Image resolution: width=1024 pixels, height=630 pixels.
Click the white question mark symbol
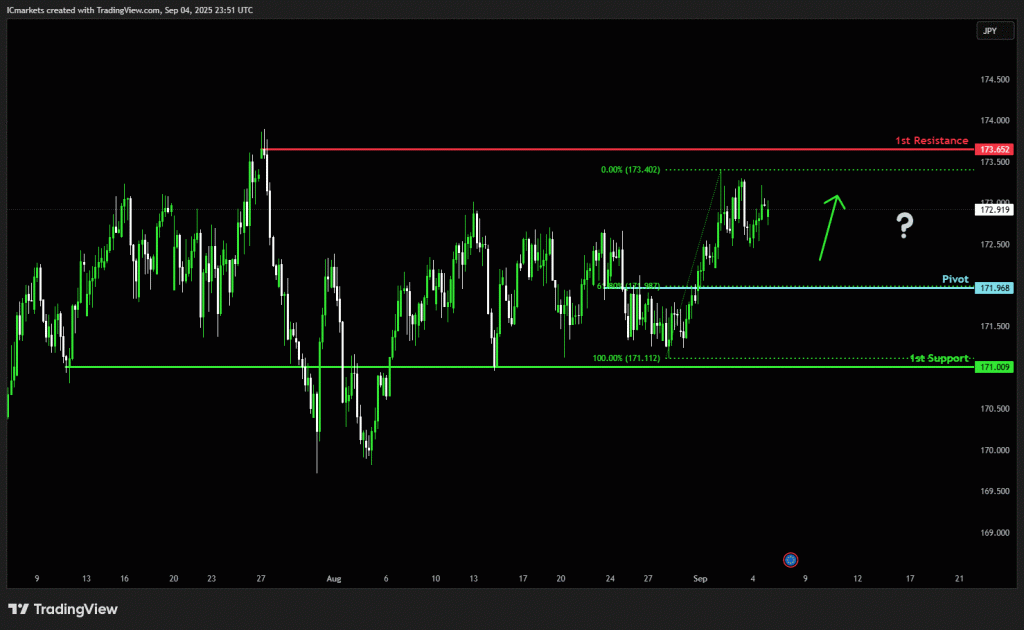(904, 225)
